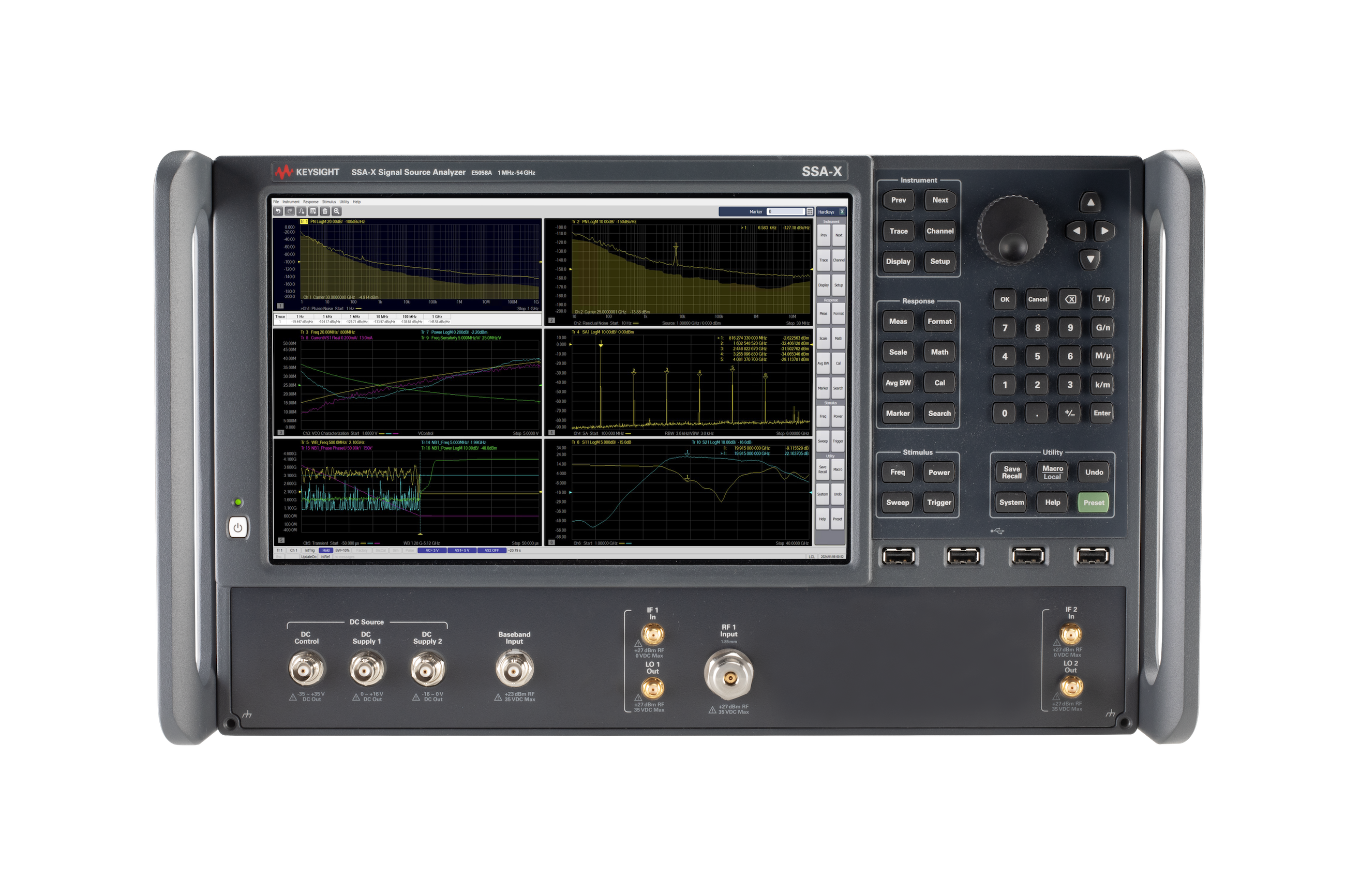
Task: Select the window 6 badge in the S11 plot
Action: click(551, 542)
